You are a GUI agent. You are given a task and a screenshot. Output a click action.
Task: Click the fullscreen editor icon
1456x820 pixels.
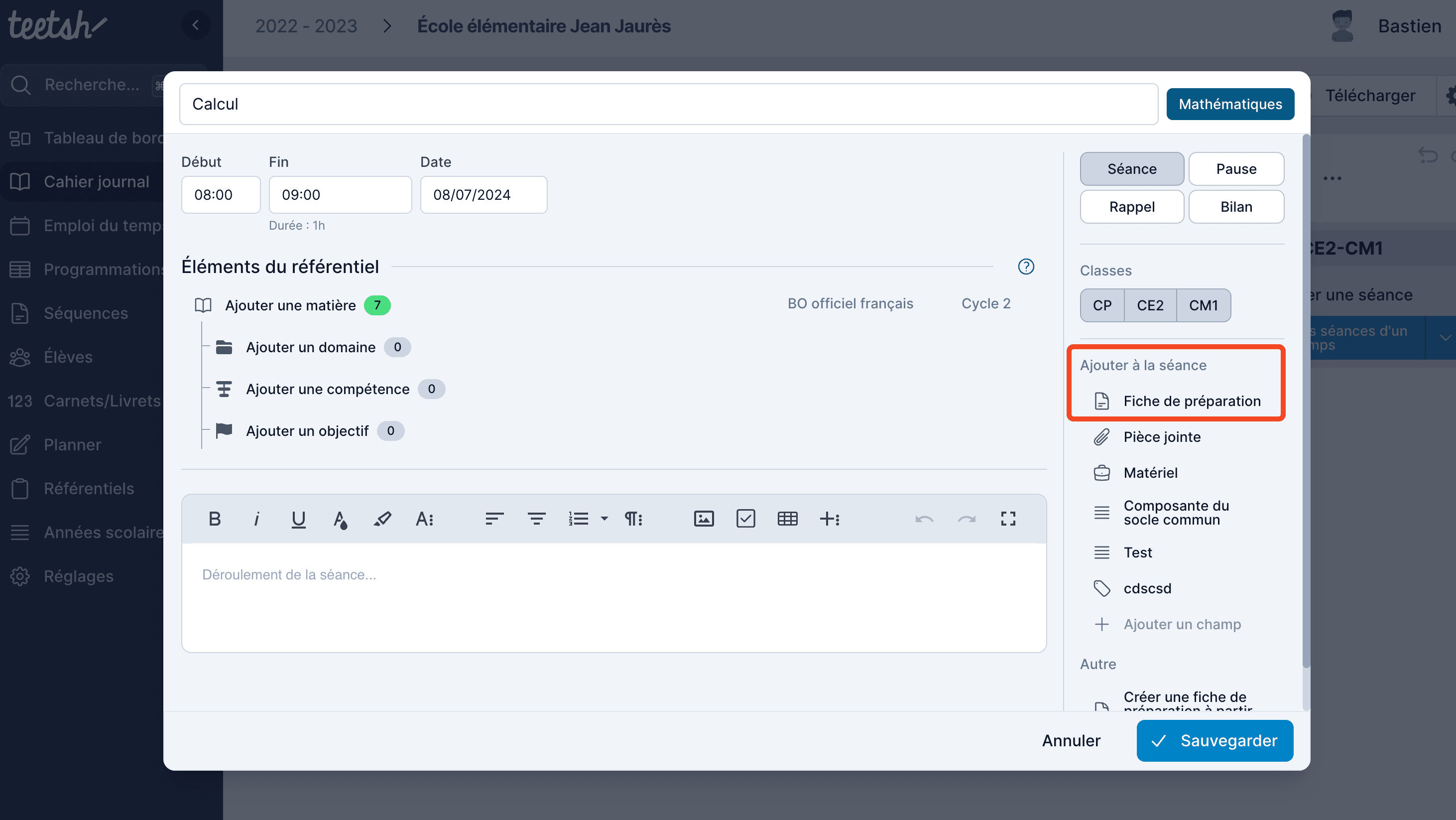pyautogui.click(x=1008, y=518)
